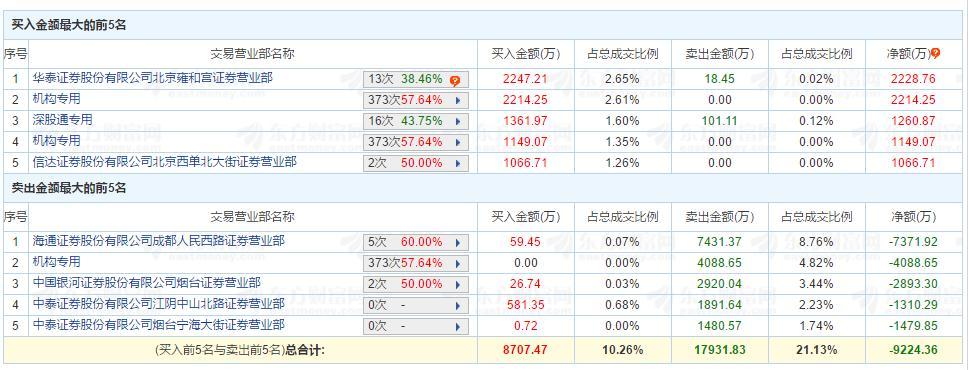Screen dimensions: 968x370
Task: Open 中泰证券股份有限公司江阴中山北路证券营业部 link
Action: pyautogui.click(x=159, y=305)
